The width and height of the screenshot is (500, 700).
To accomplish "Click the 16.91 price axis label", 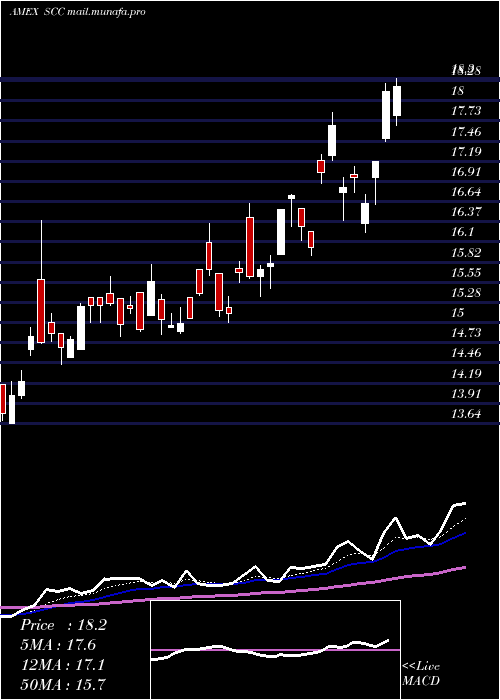I will coord(466,172).
